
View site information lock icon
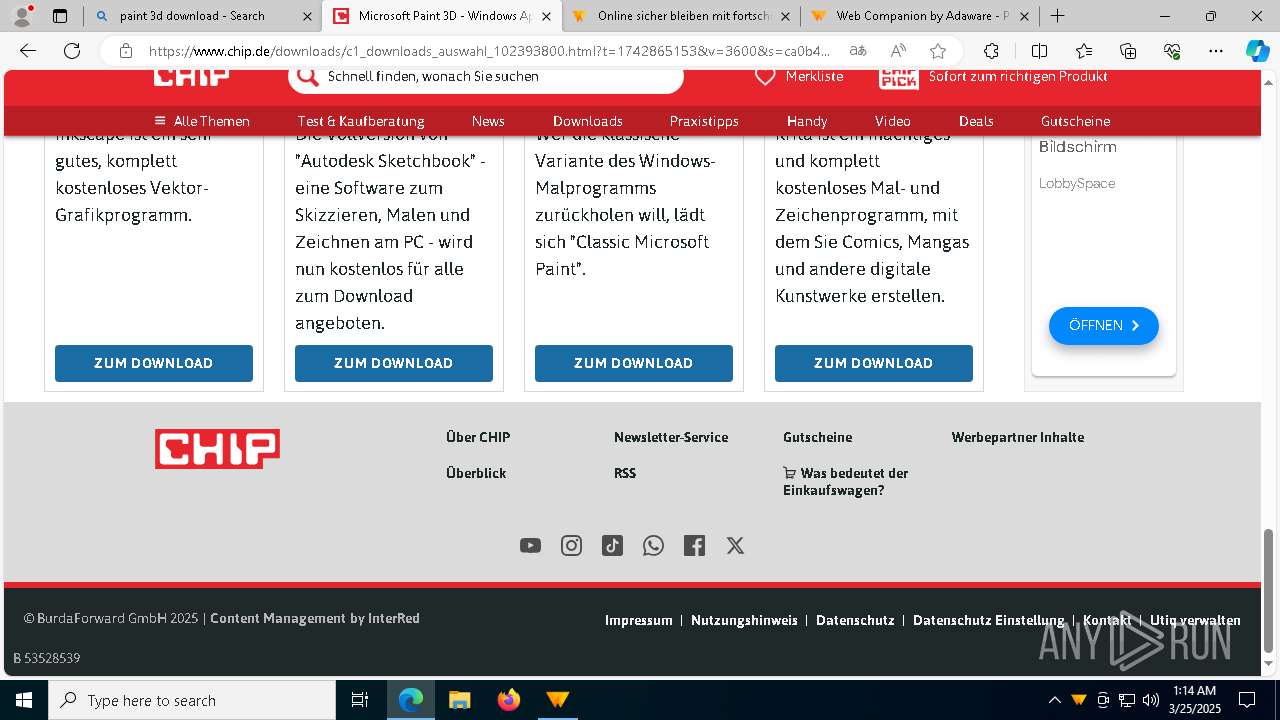pos(125,51)
